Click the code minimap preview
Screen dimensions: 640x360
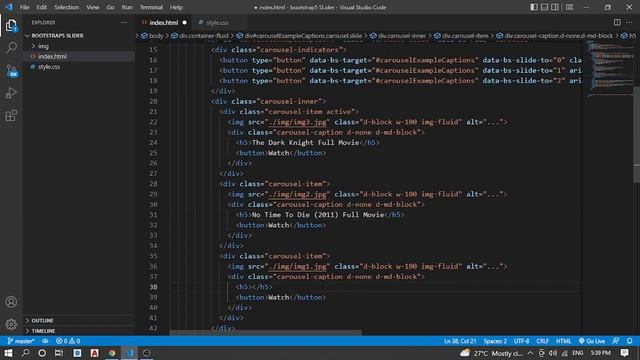click(x=610, y=68)
